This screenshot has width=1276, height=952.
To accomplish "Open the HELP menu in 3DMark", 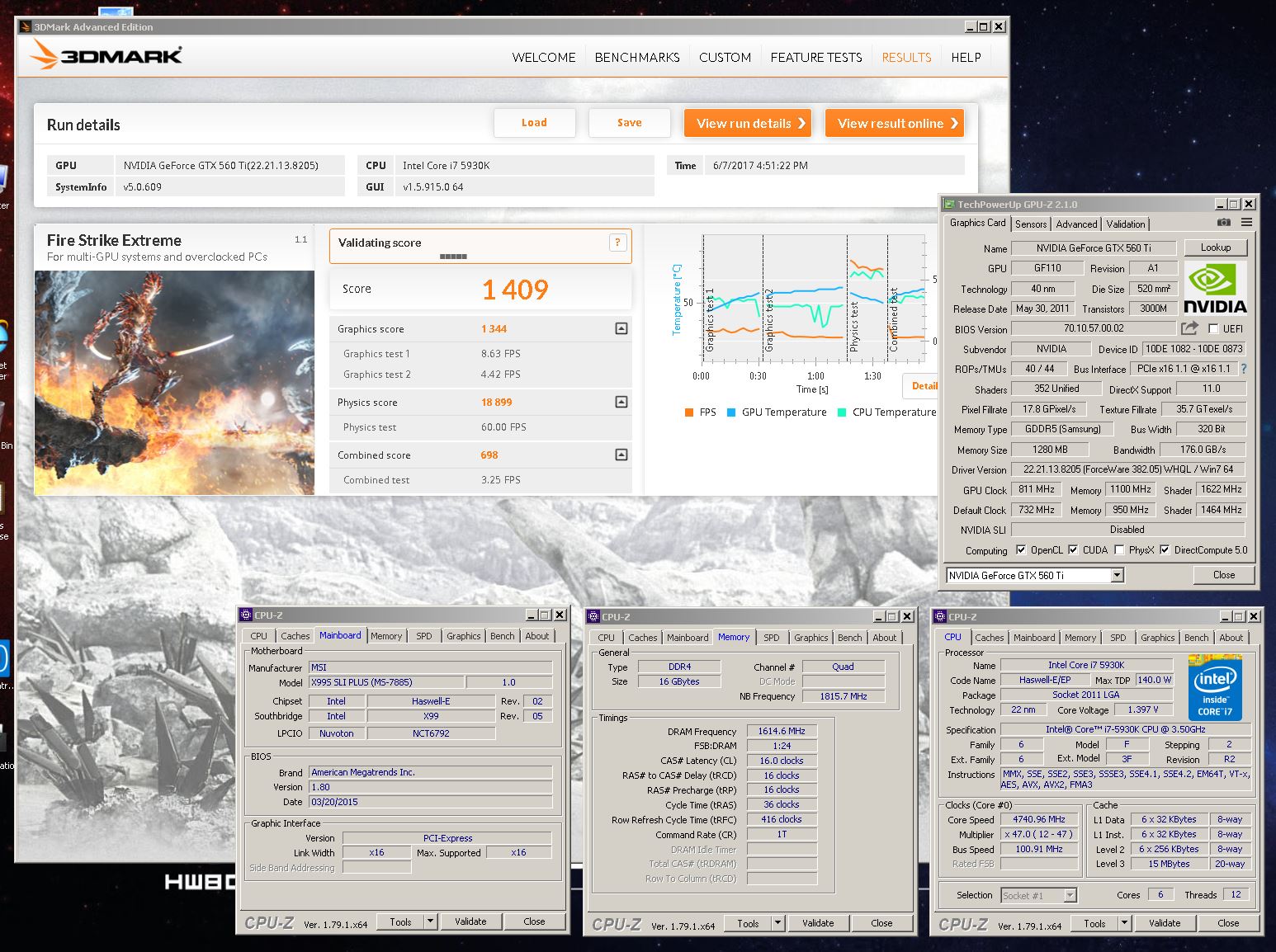I will 966,57.
